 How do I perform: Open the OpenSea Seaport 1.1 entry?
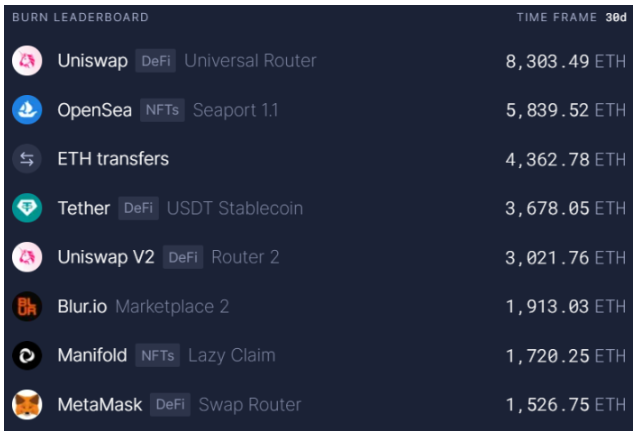click(318, 110)
